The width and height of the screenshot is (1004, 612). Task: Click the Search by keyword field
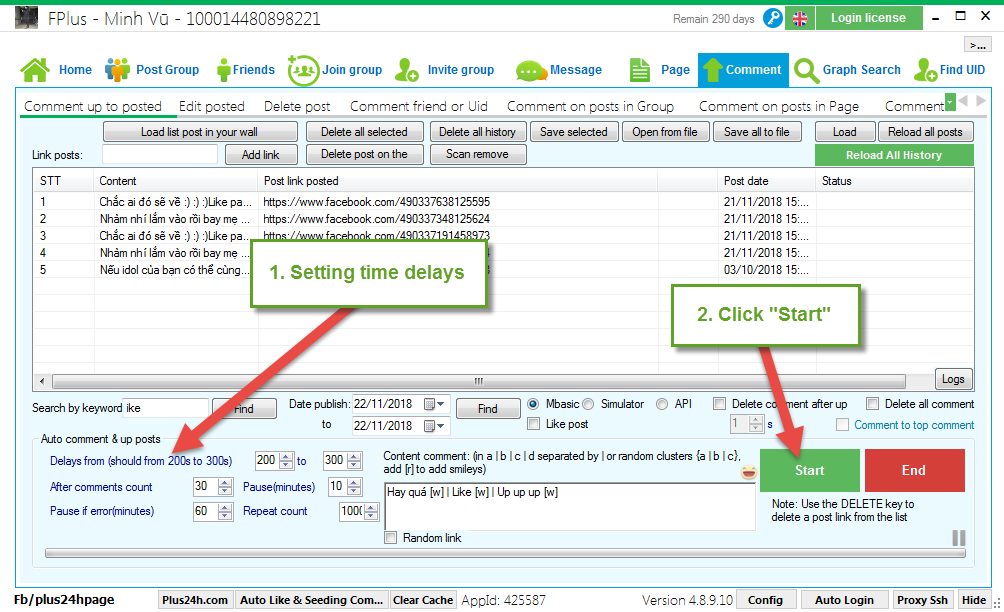point(165,408)
